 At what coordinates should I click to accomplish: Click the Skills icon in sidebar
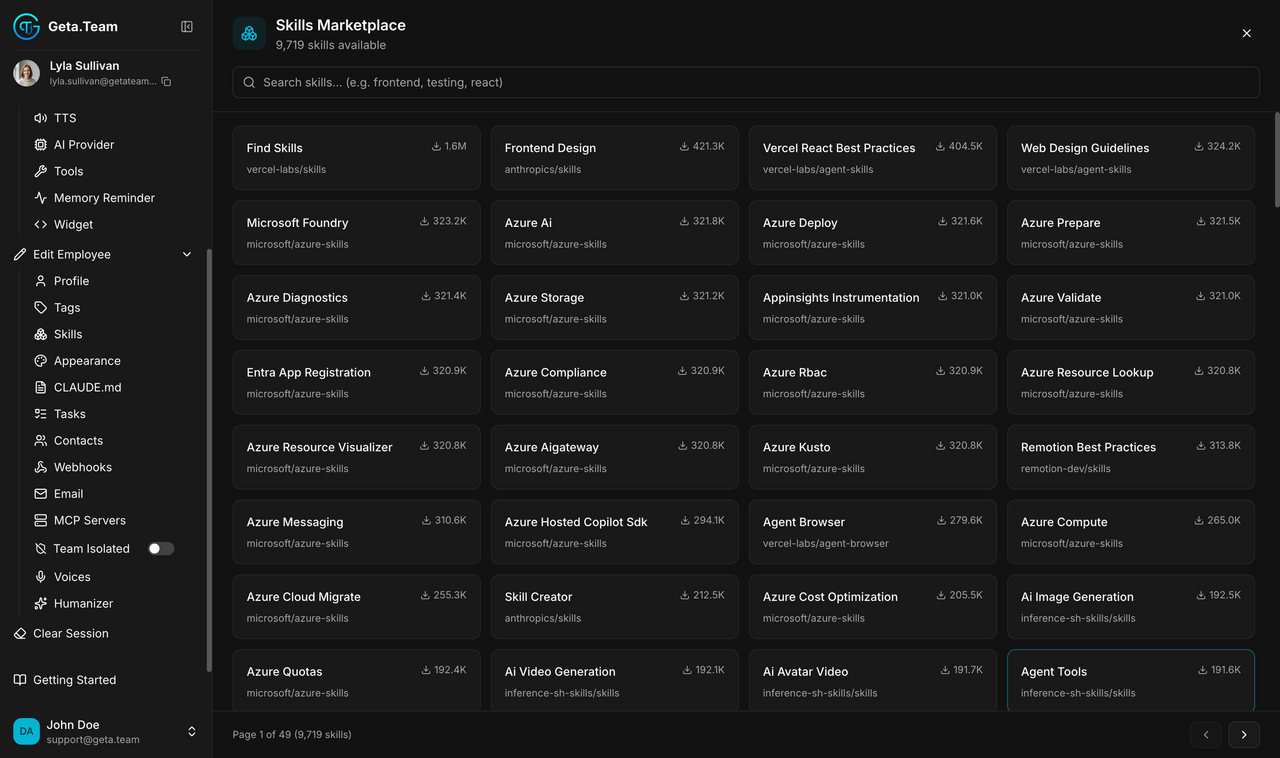pos(41,334)
